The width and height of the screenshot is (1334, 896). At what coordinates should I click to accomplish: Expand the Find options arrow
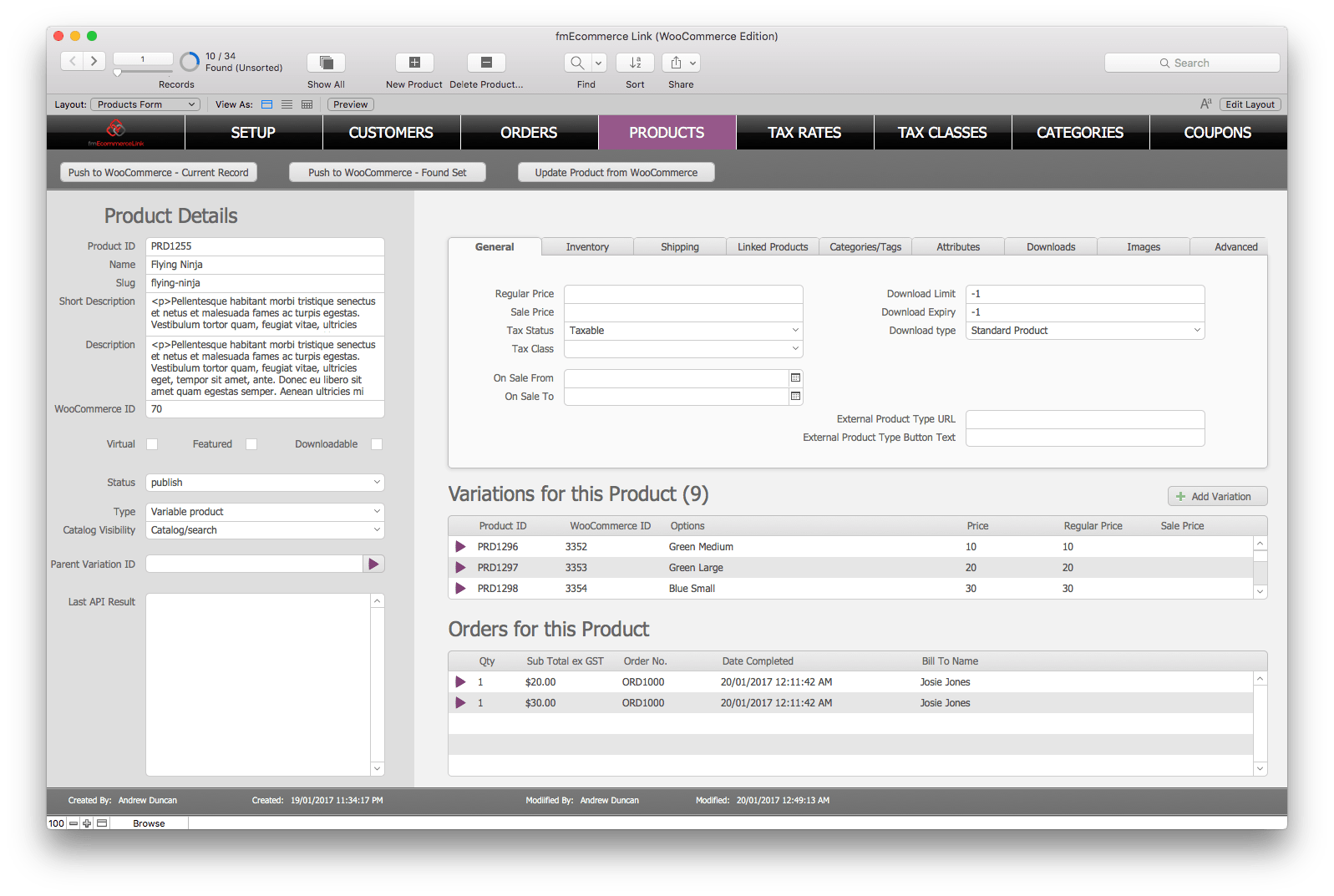pyautogui.click(x=598, y=63)
